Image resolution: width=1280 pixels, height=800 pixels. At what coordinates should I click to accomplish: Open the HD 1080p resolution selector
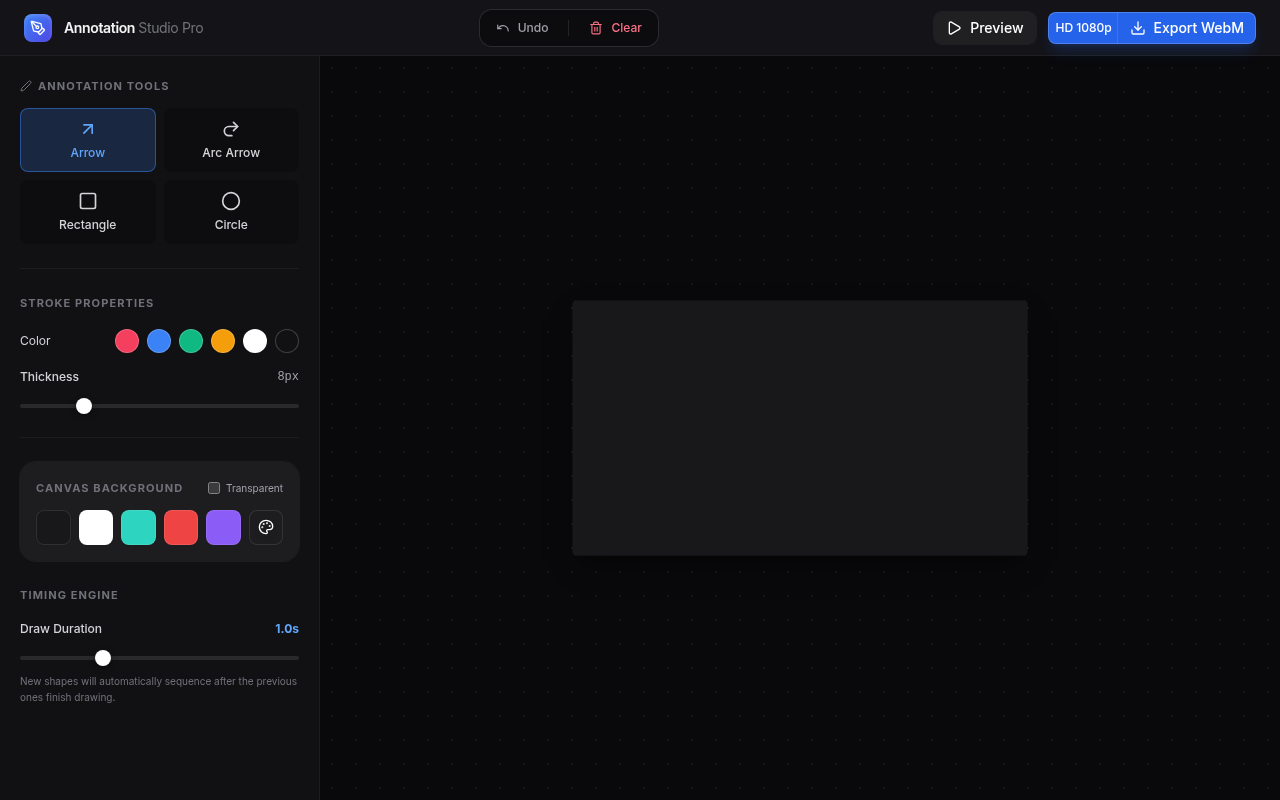point(1083,28)
